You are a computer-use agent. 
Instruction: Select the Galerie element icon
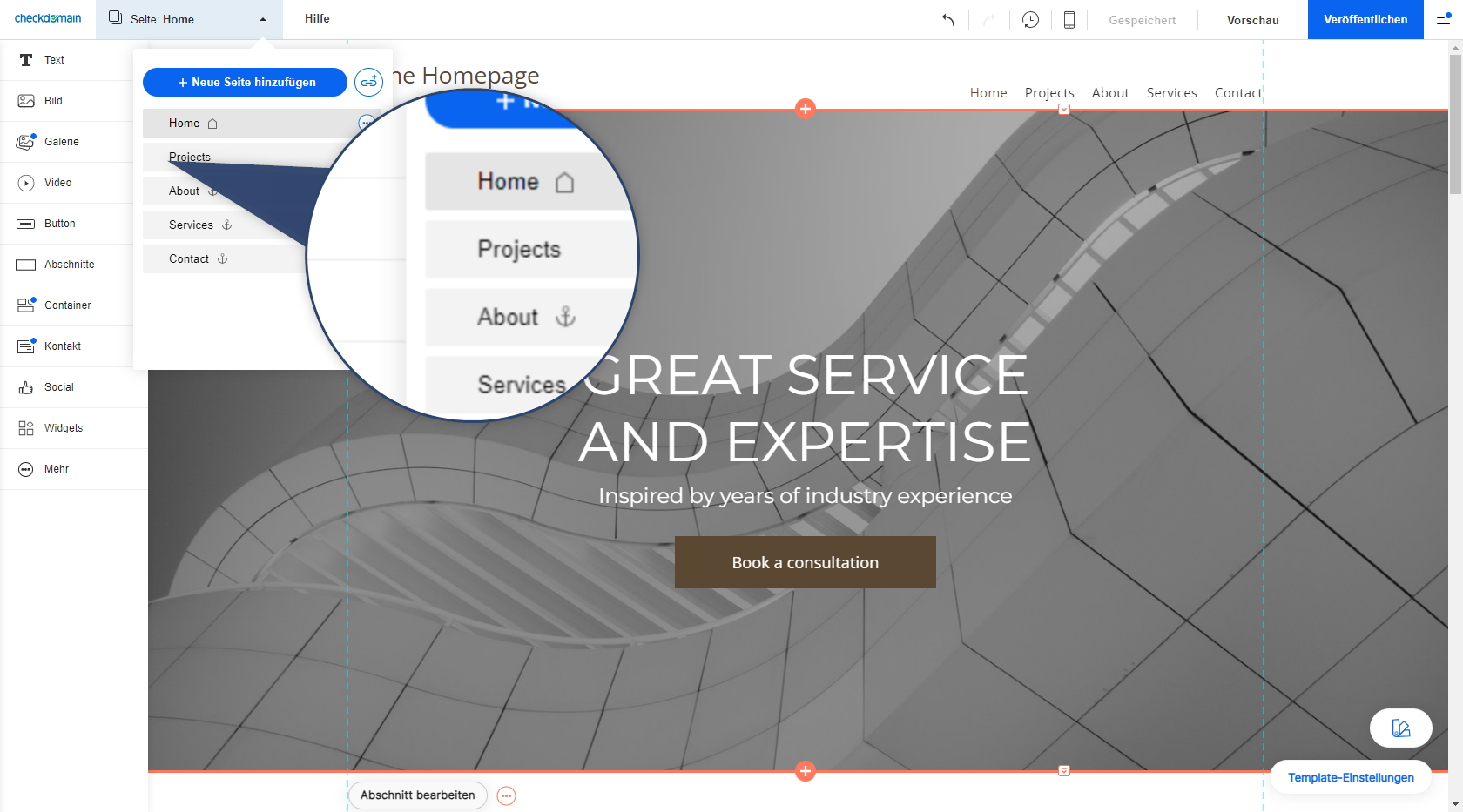26,142
